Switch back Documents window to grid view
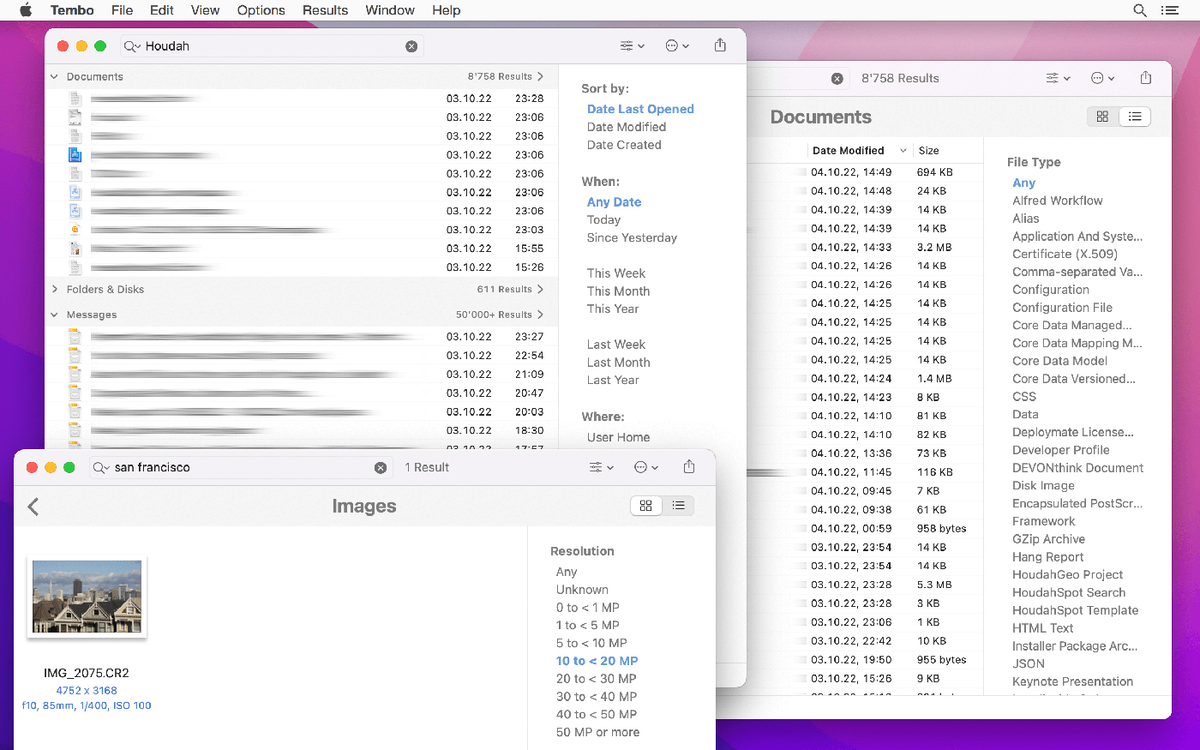 point(1102,117)
